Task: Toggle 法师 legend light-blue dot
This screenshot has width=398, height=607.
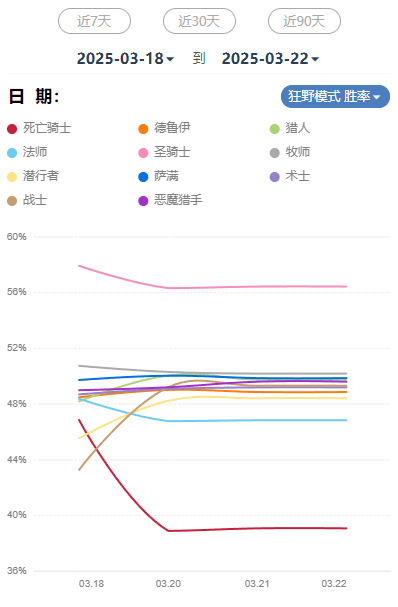Action: tap(12, 153)
